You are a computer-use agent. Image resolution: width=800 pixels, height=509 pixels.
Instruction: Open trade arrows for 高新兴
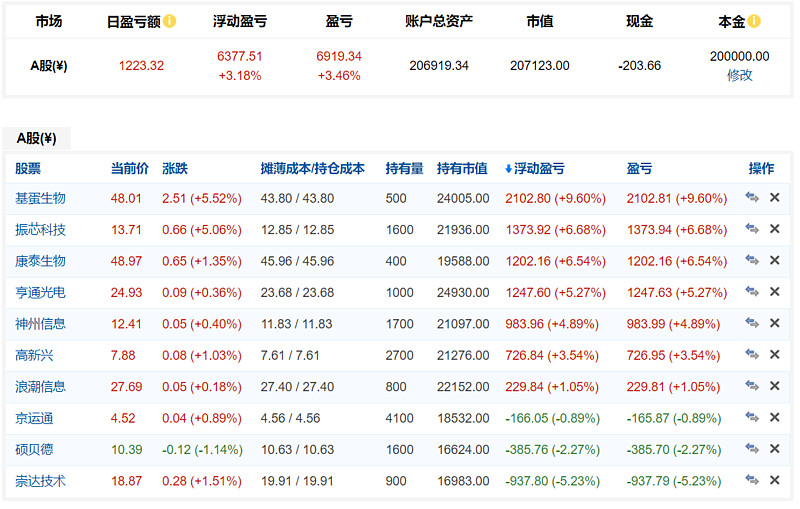coord(752,354)
